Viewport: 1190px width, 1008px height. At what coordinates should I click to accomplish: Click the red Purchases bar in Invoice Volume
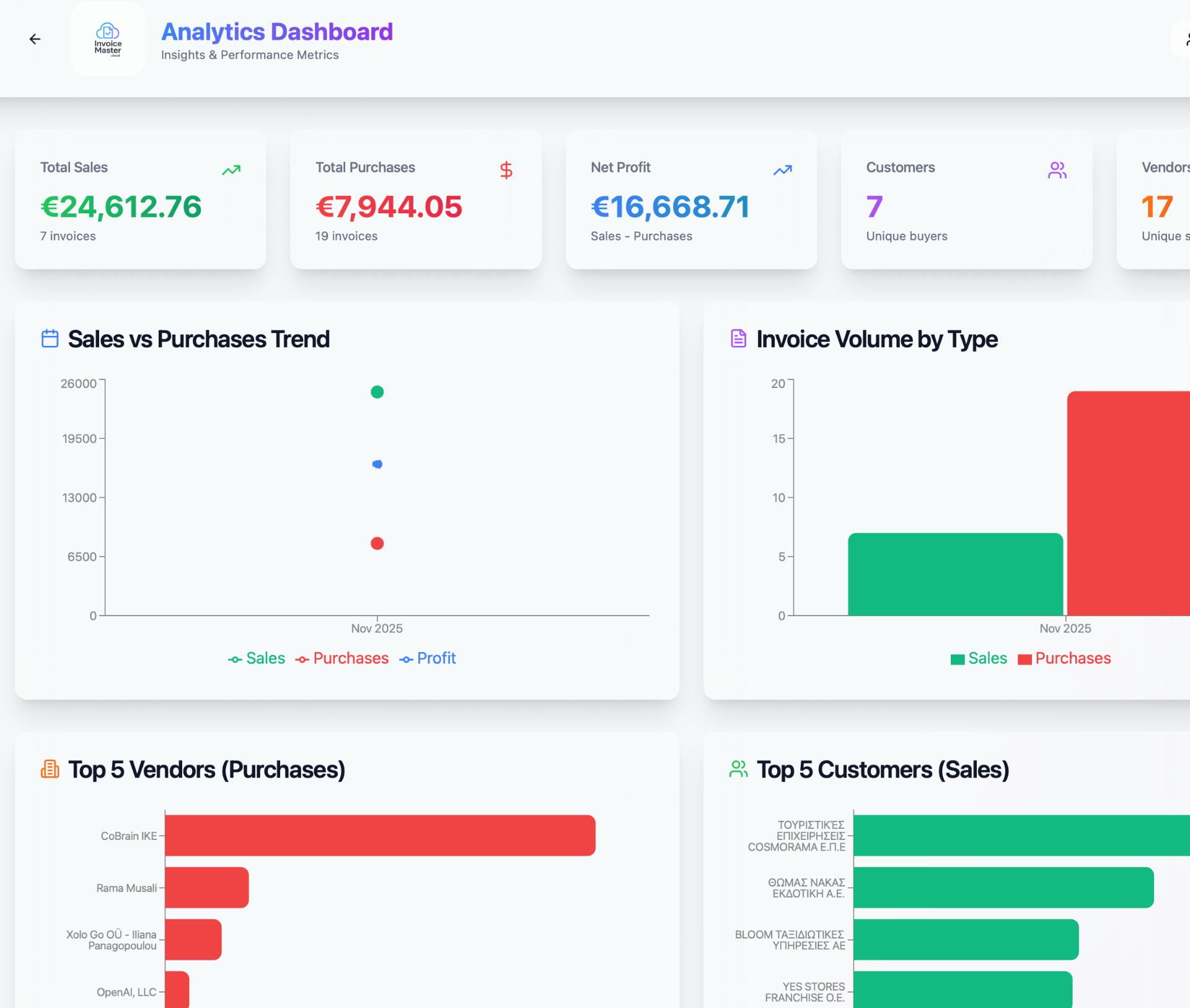tap(1129, 503)
